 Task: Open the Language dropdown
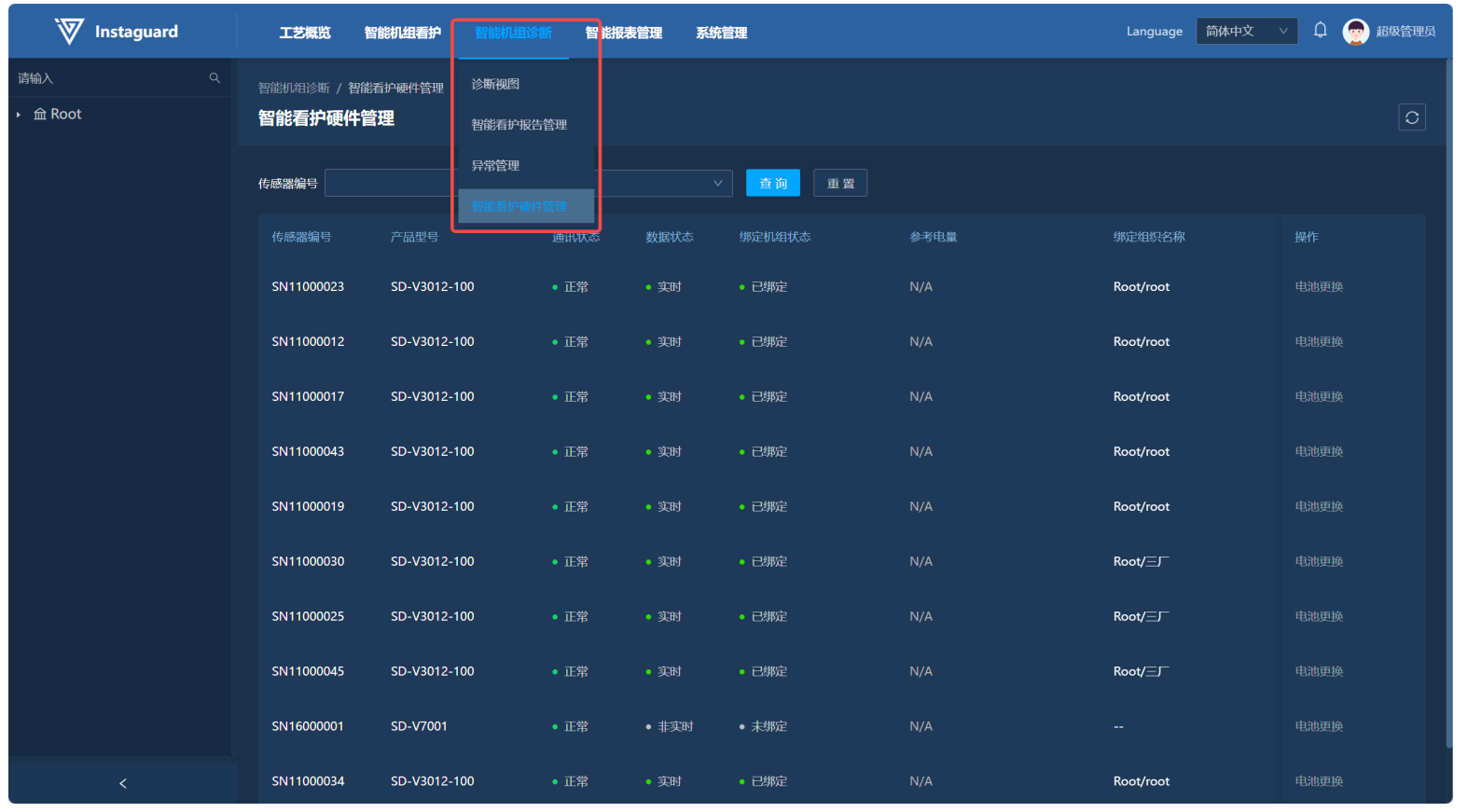1246,32
